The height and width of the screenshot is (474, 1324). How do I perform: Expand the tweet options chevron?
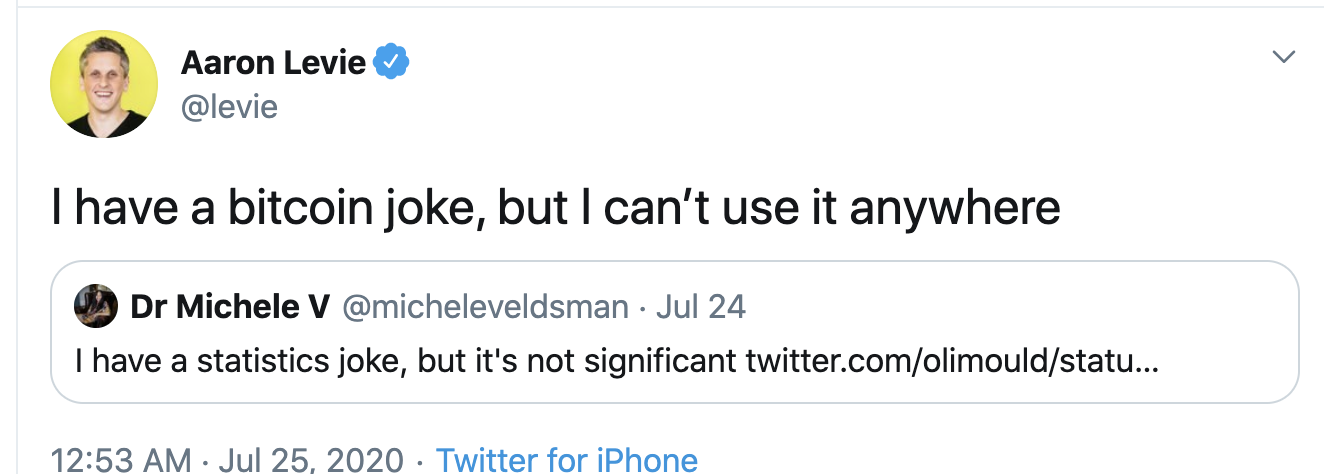click(x=1283, y=57)
